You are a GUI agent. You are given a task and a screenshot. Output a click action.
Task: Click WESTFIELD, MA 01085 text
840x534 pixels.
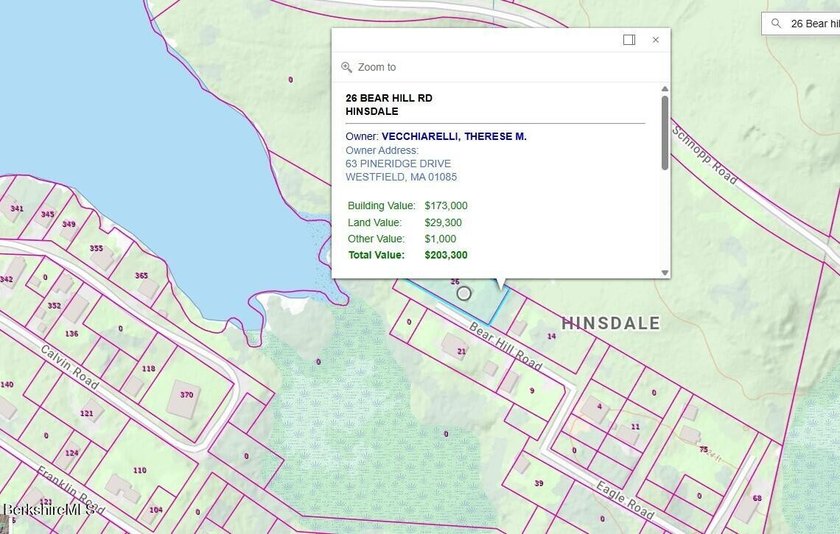(401, 177)
